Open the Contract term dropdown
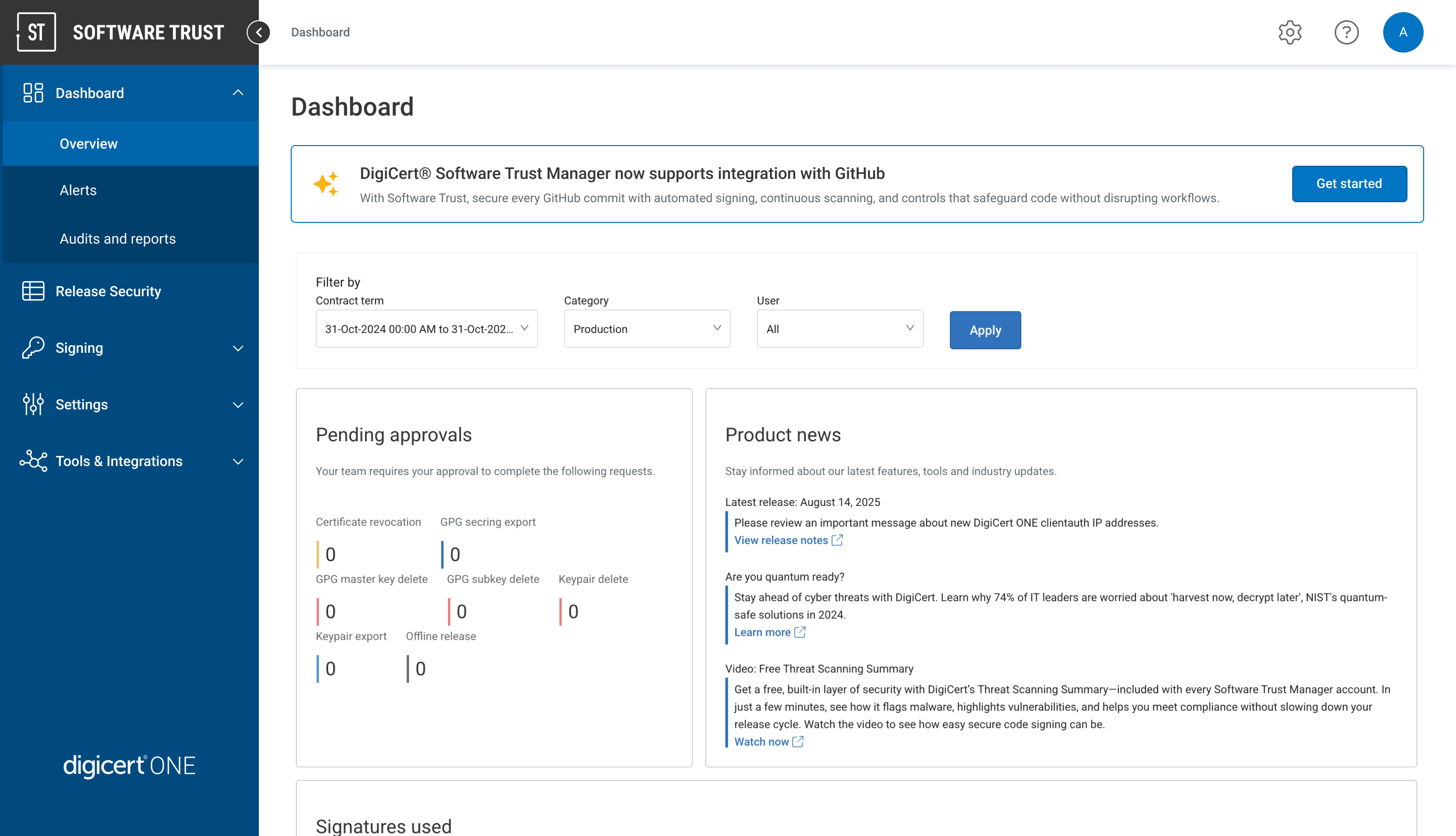 pyautogui.click(x=427, y=329)
